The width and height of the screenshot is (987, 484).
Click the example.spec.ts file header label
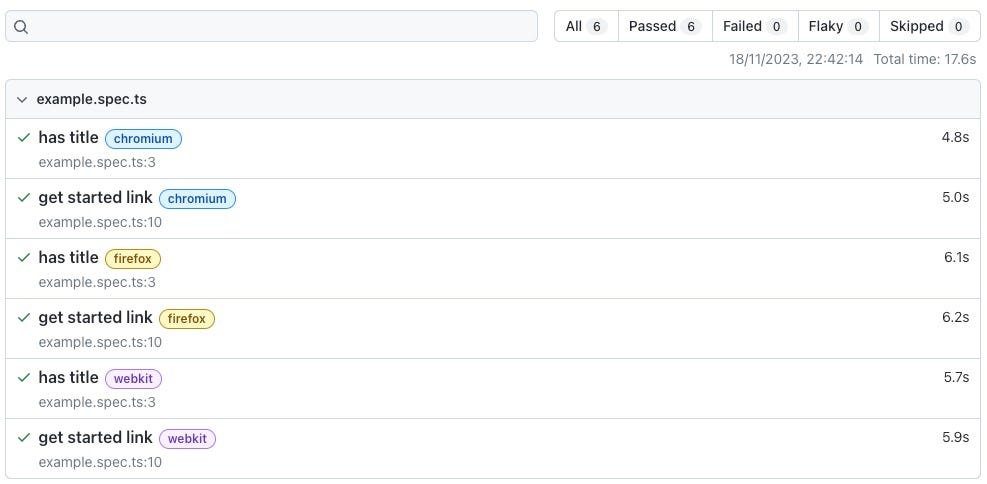[92, 99]
